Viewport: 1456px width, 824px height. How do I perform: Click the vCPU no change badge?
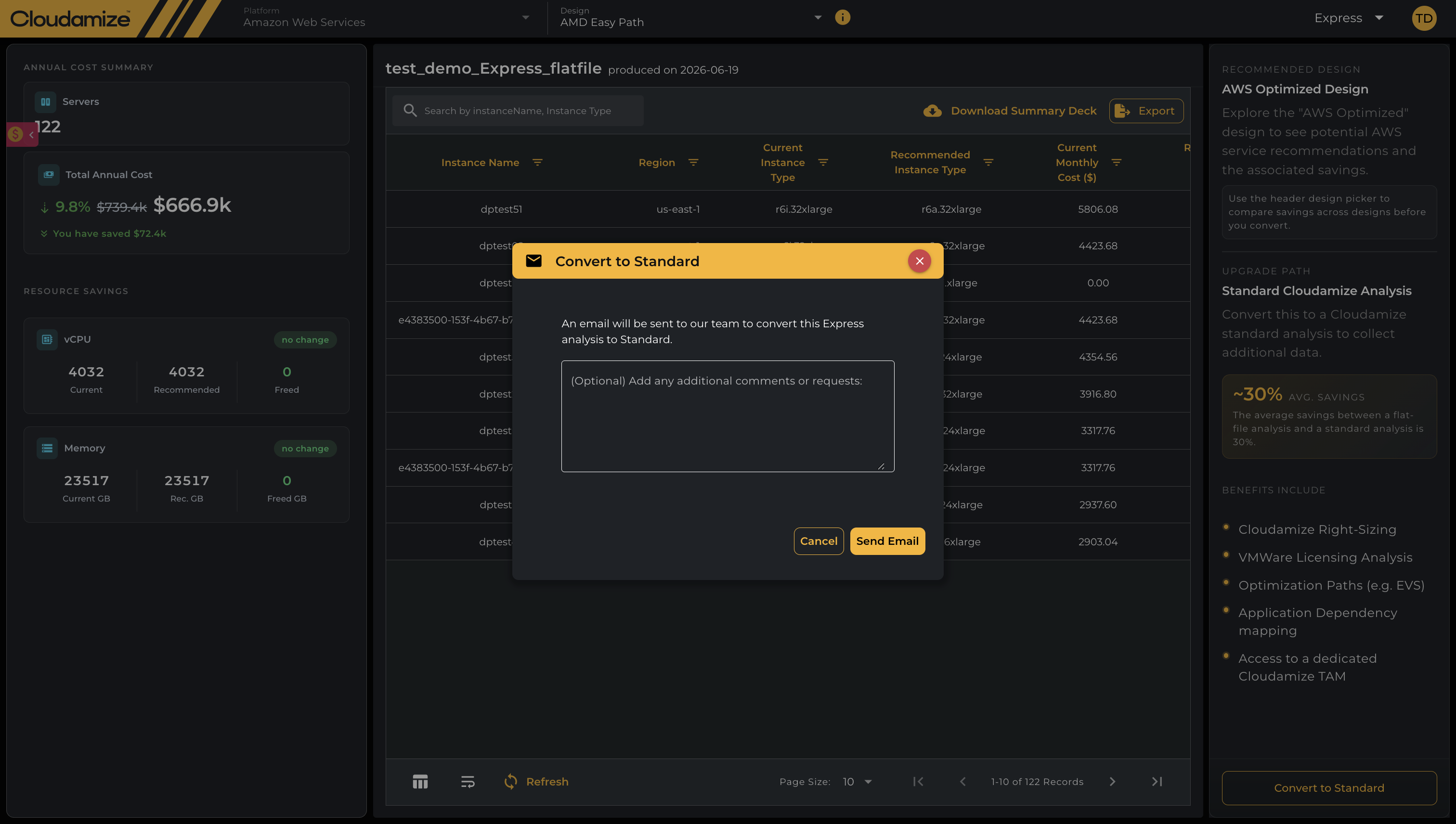(305, 339)
